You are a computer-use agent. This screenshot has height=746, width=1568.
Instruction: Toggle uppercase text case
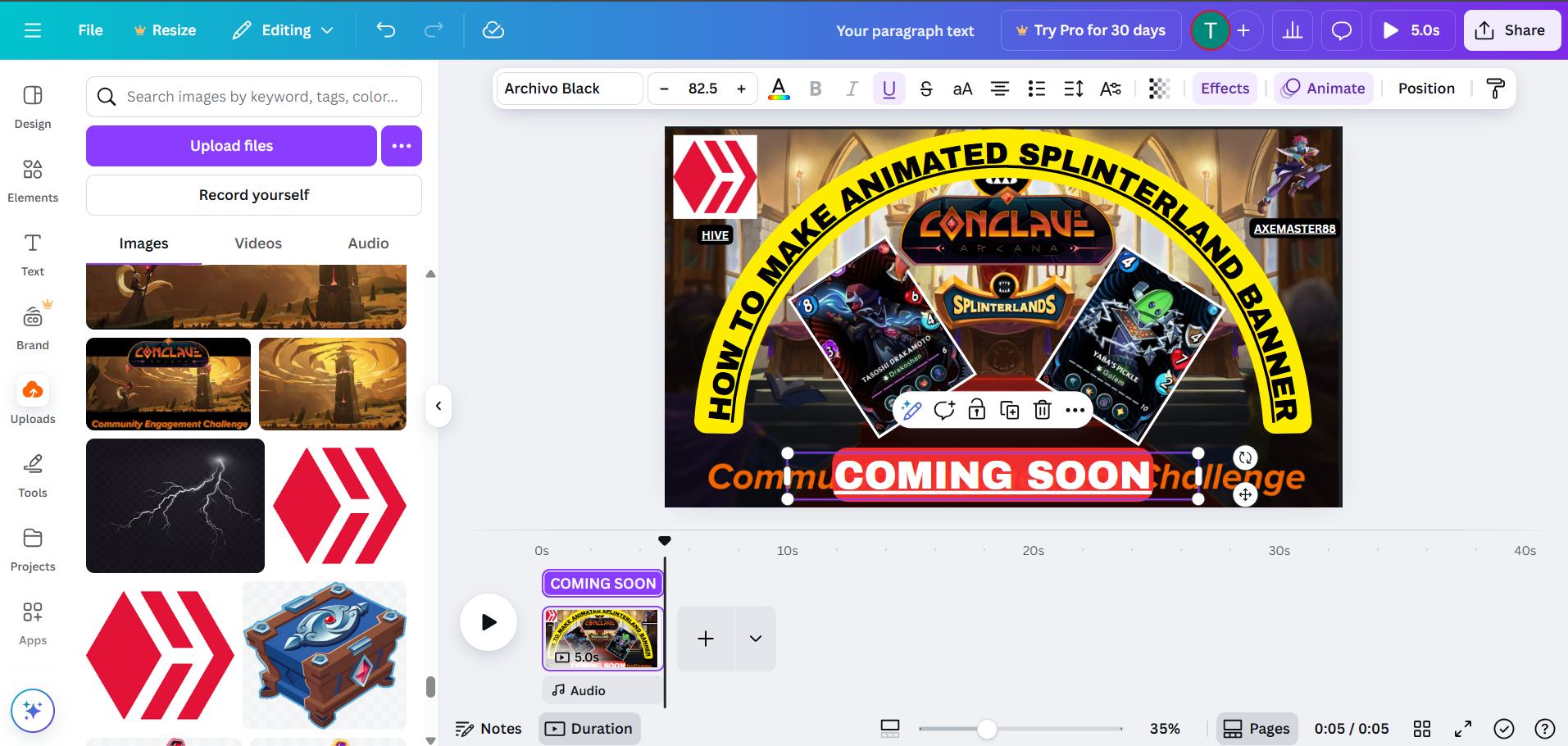point(962,89)
